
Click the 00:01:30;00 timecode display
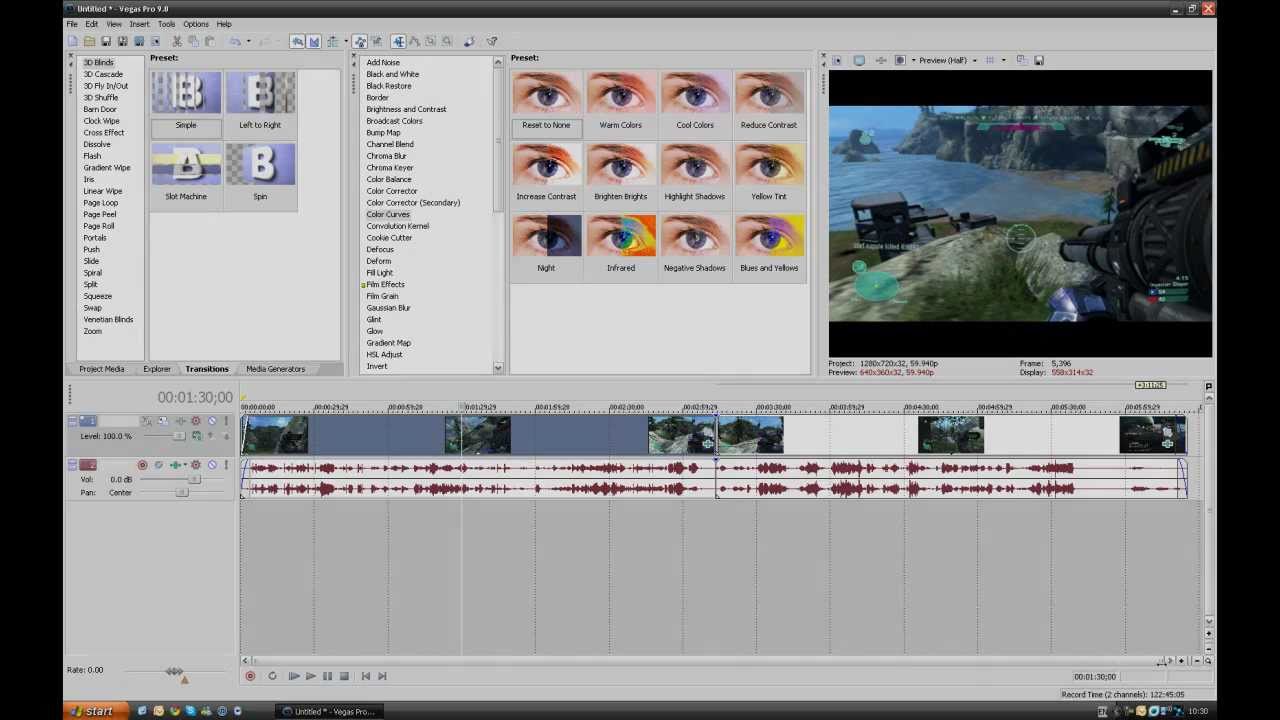coord(195,398)
